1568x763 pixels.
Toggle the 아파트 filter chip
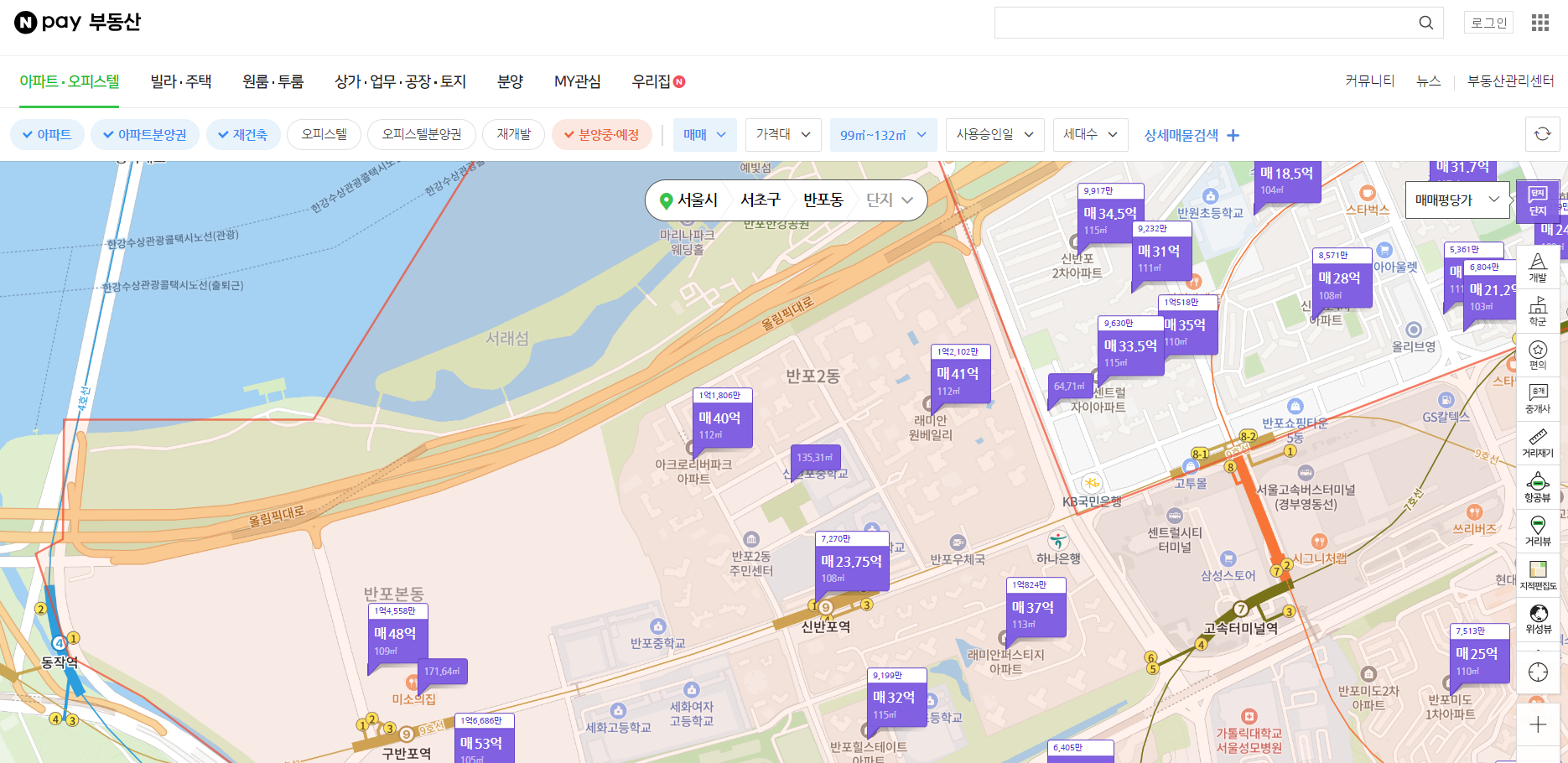[47, 134]
